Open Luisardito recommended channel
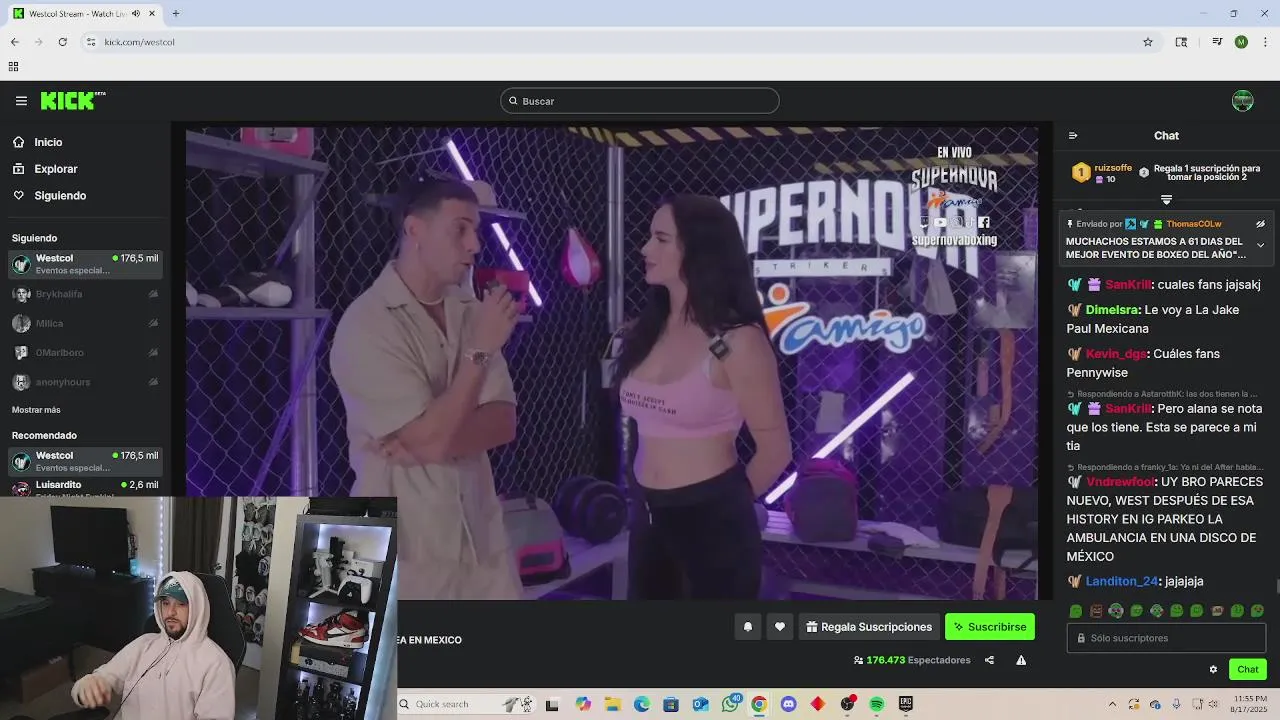 coord(85,487)
